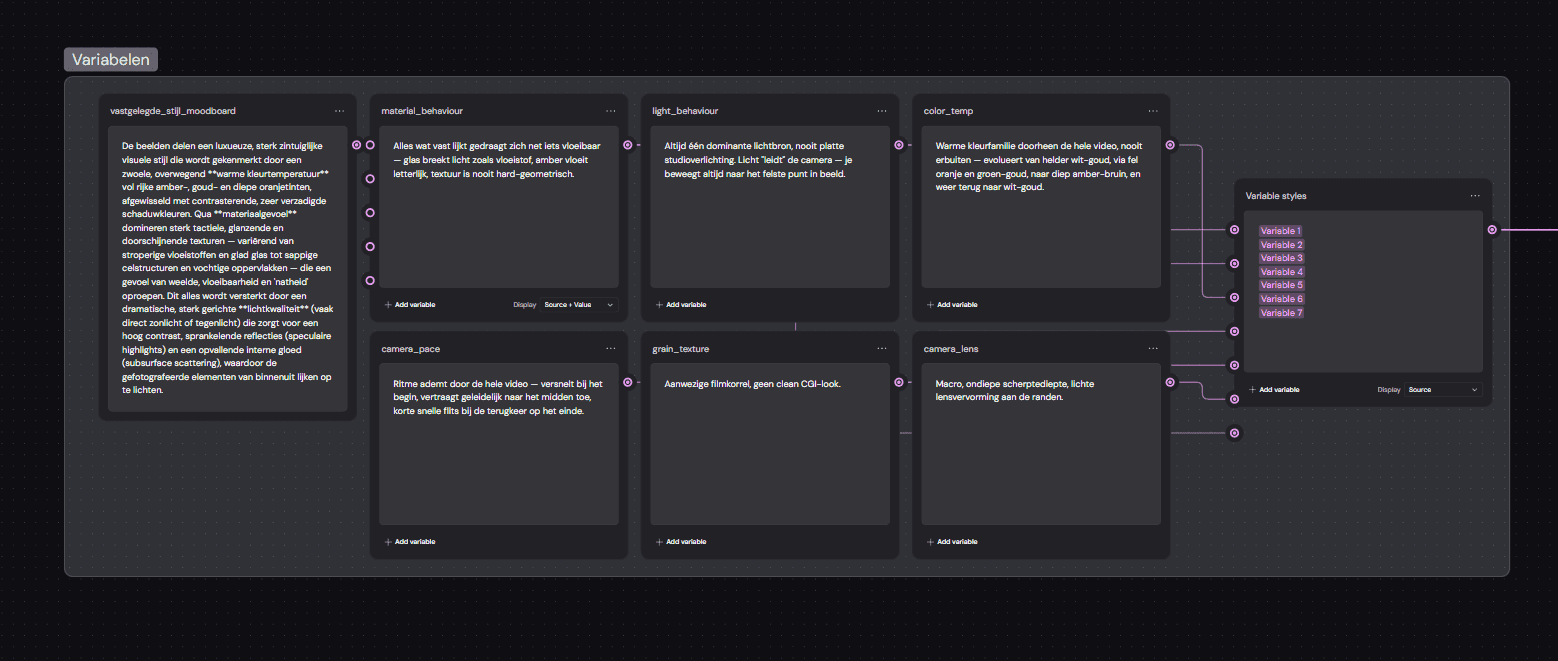Click the output port of light_behaviour node
The image size is (1558, 661).
click(899, 145)
